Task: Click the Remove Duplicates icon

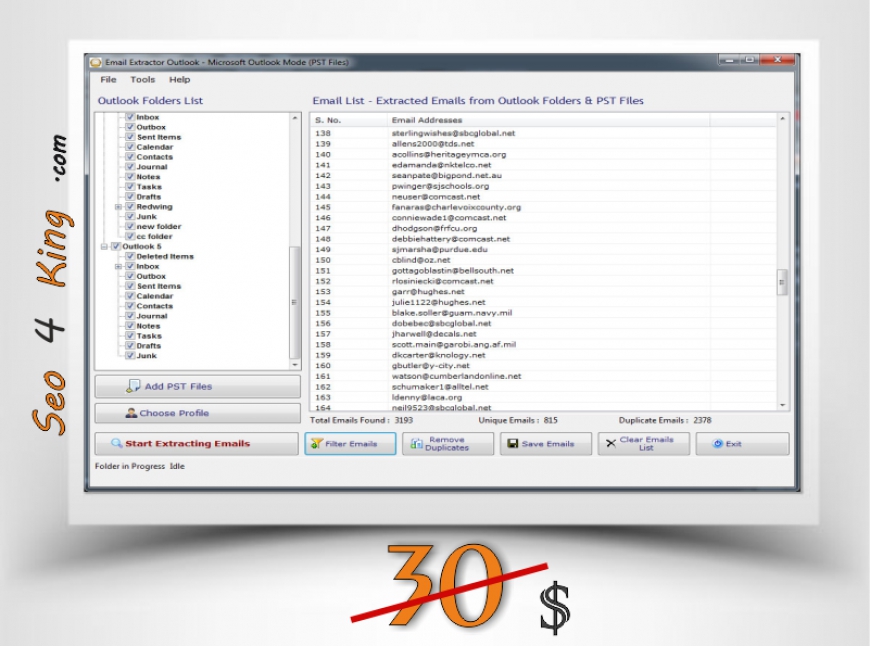Action: pos(416,443)
